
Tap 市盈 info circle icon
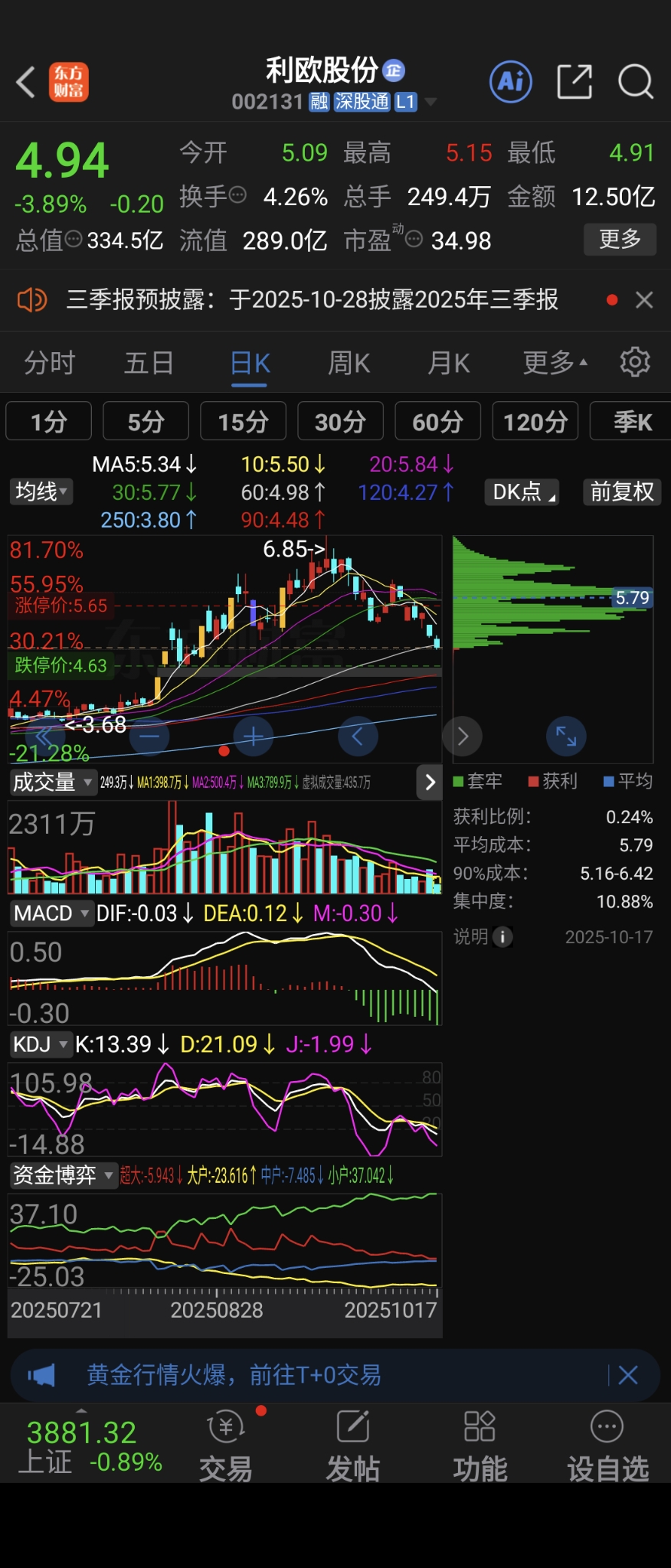[414, 240]
